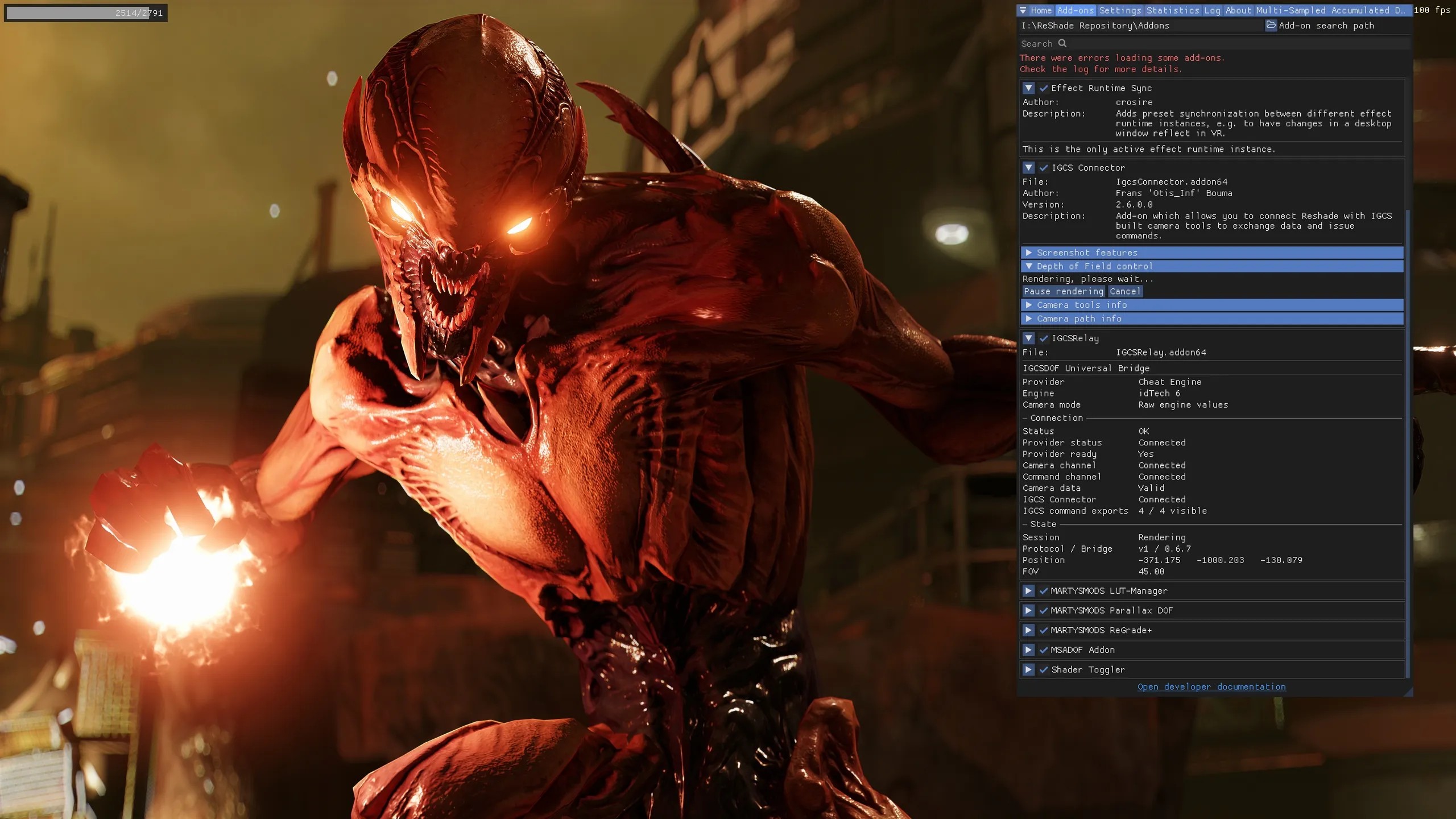Viewport: 1456px width, 819px height.
Task: Click the render progress bar showing 2514/2791
Action: click(86, 13)
